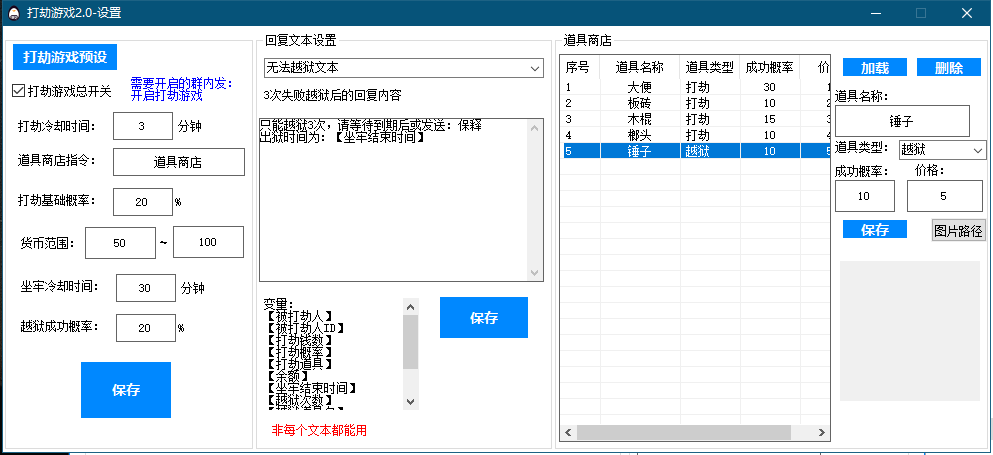
Task: Close the 打劫游戏2.0-设置 window
Action: pyautogui.click(x=967, y=13)
